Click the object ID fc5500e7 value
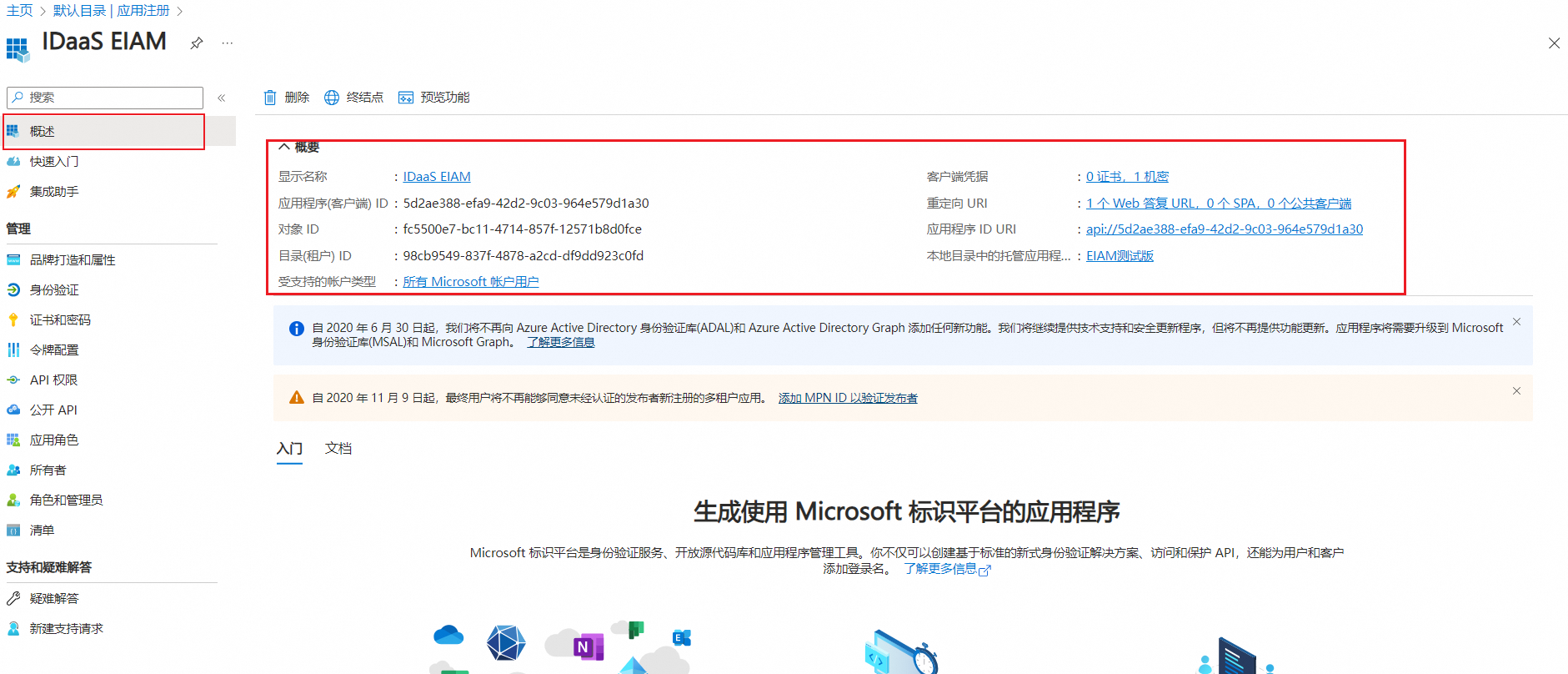This screenshot has width=1568, height=674. [x=523, y=229]
